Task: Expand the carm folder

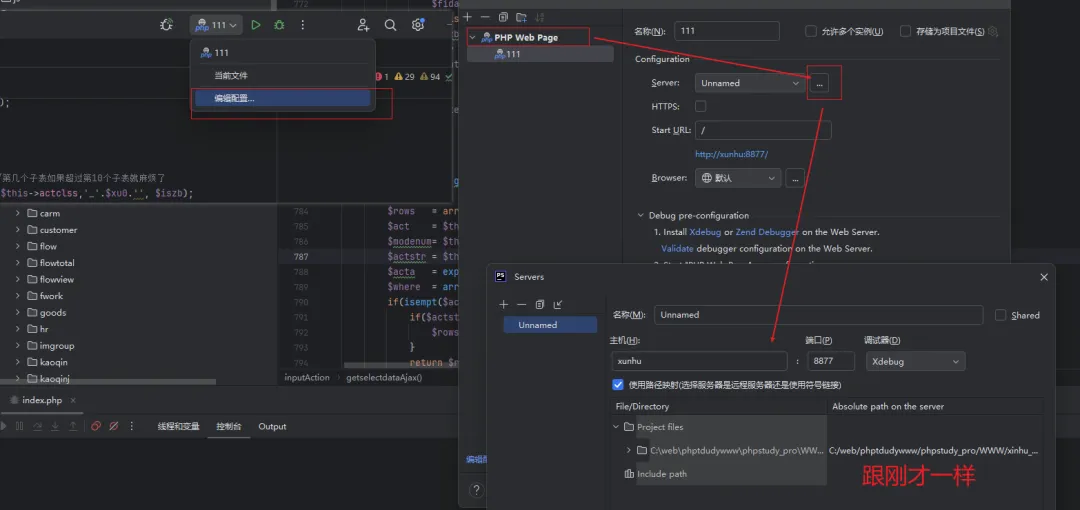Action: coord(18,213)
